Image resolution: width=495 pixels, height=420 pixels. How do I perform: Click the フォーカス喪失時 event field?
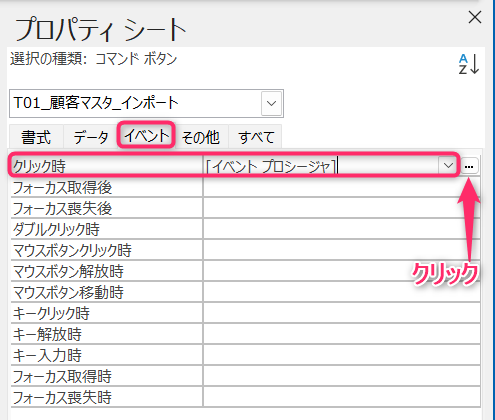[342, 397]
